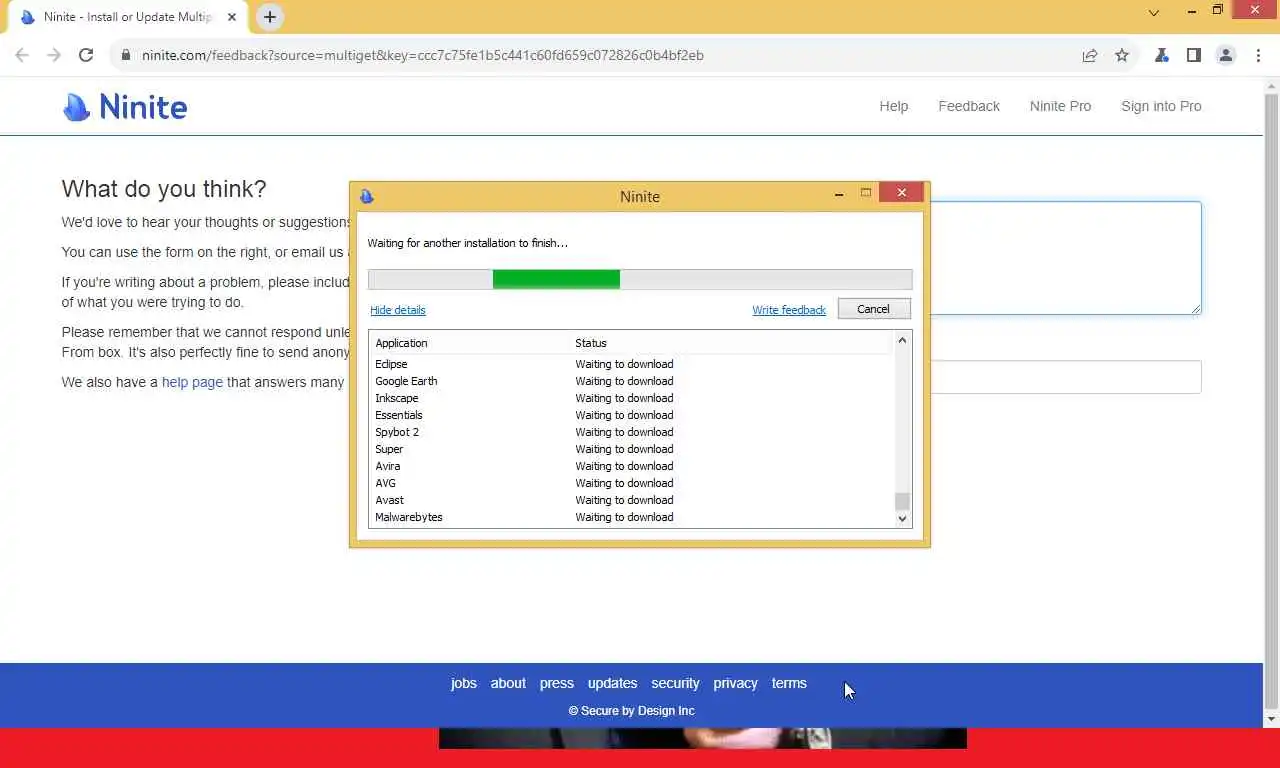Maximize the Ninite installer dialog
Image resolution: width=1280 pixels, height=768 pixels.
click(x=866, y=193)
